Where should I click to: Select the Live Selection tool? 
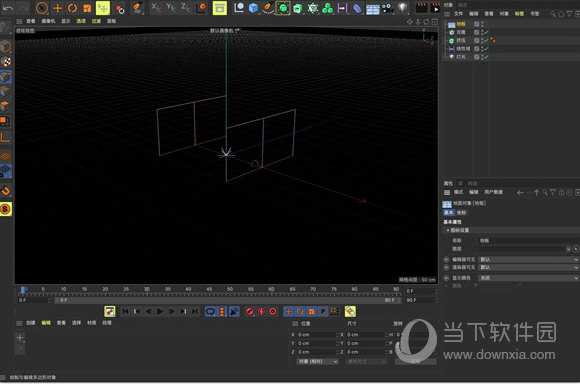pyautogui.click(x=42, y=8)
